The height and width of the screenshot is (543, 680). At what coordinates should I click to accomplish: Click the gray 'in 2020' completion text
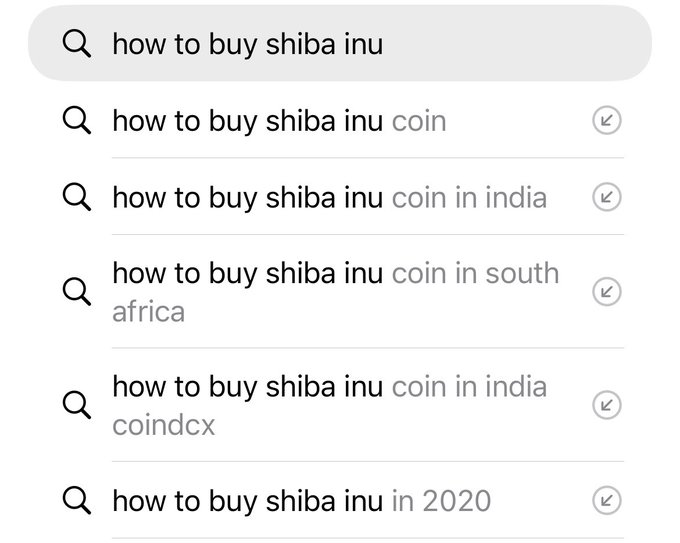pyautogui.click(x=441, y=499)
